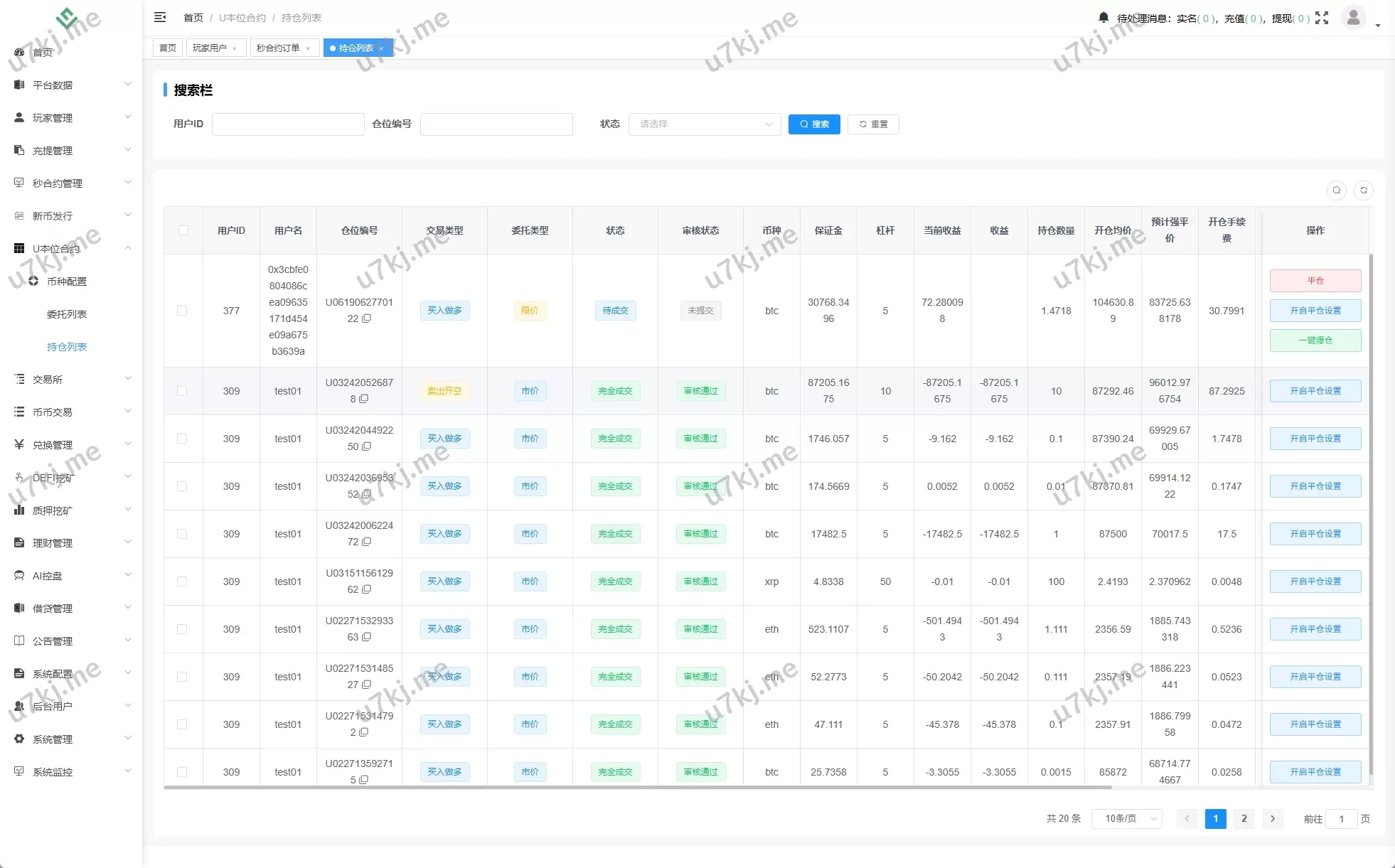This screenshot has height=868, width=1395.
Task: Check the row for user 377
Action: [182, 311]
